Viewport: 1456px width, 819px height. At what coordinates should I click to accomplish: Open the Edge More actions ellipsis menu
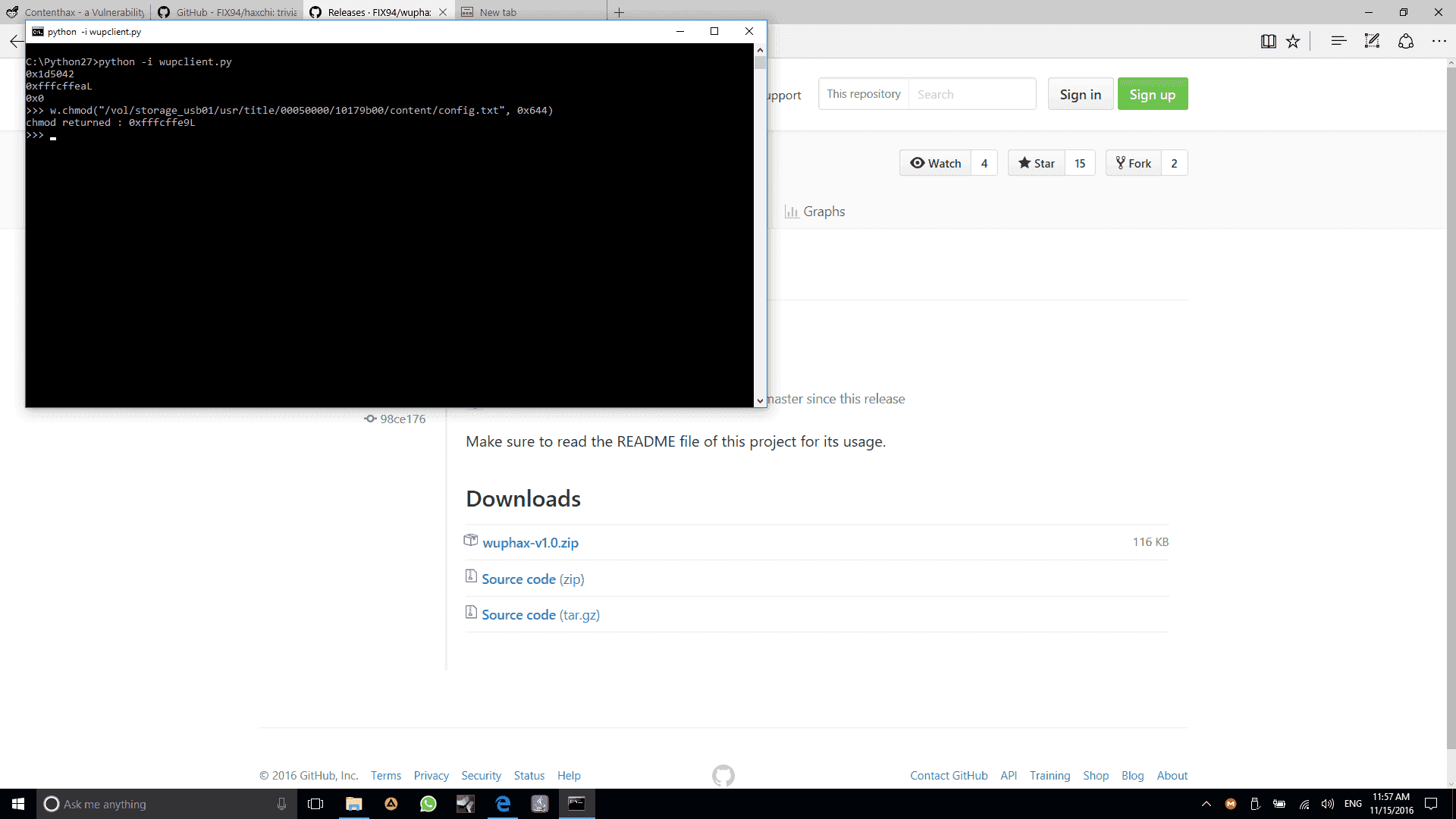[1439, 41]
